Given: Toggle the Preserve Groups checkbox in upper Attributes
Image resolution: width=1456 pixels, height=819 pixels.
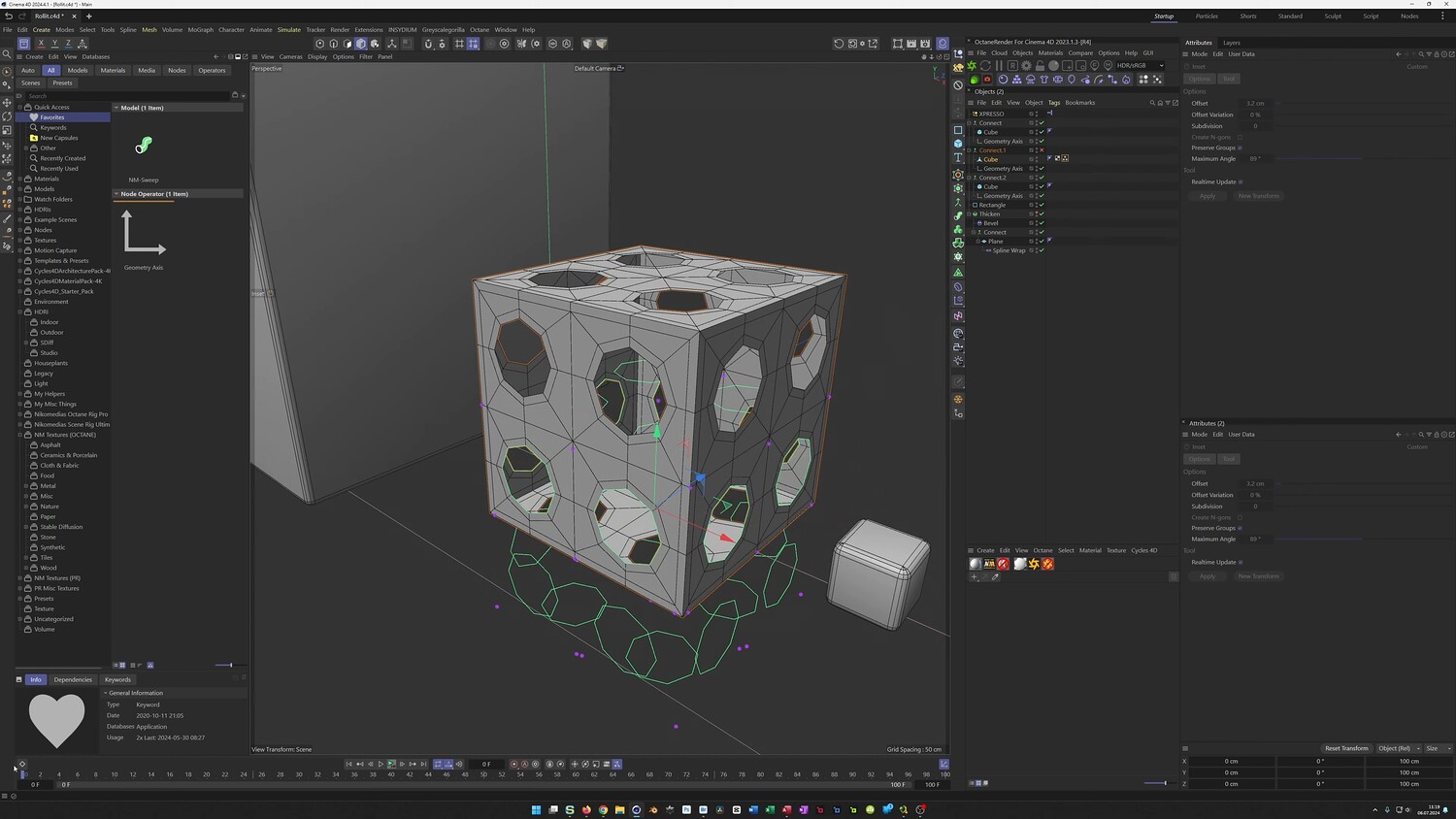Looking at the screenshot, I should pos(1241,147).
